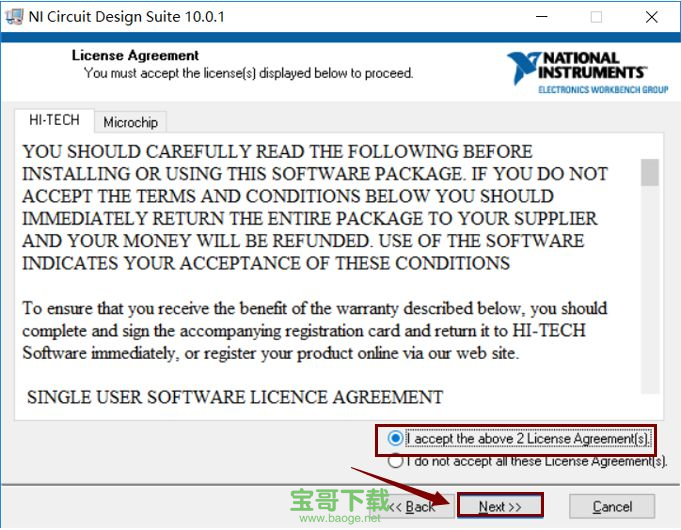The height and width of the screenshot is (530, 681).
Task: Click the maximize button in the title bar
Action: coord(596,17)
